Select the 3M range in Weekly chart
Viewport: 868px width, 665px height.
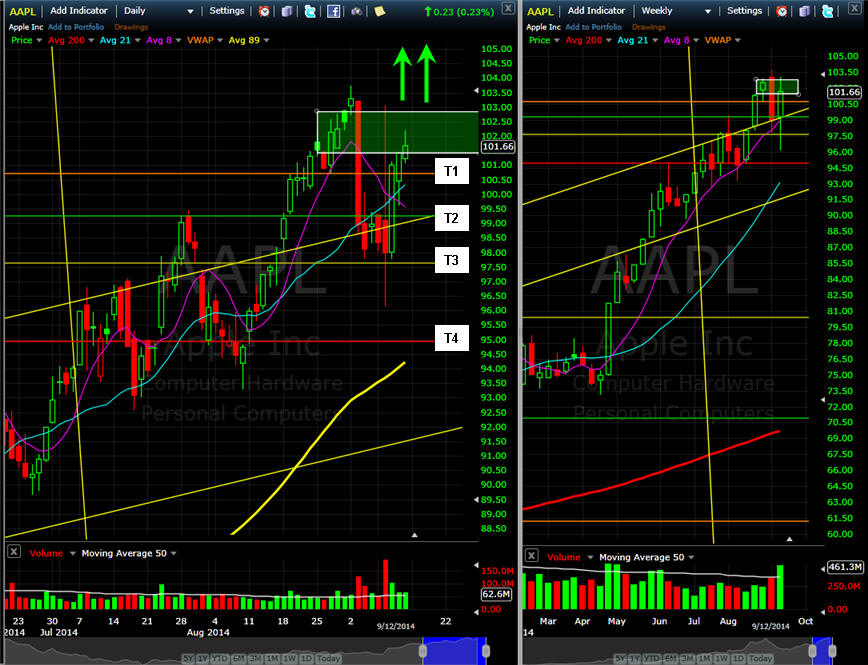686,658
